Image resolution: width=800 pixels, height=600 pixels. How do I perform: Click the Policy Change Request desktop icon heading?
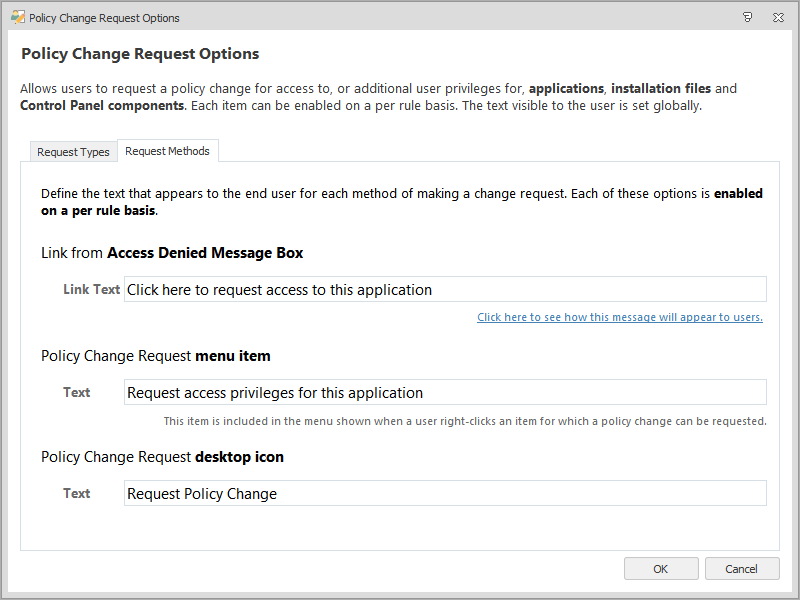click(162, 457)
